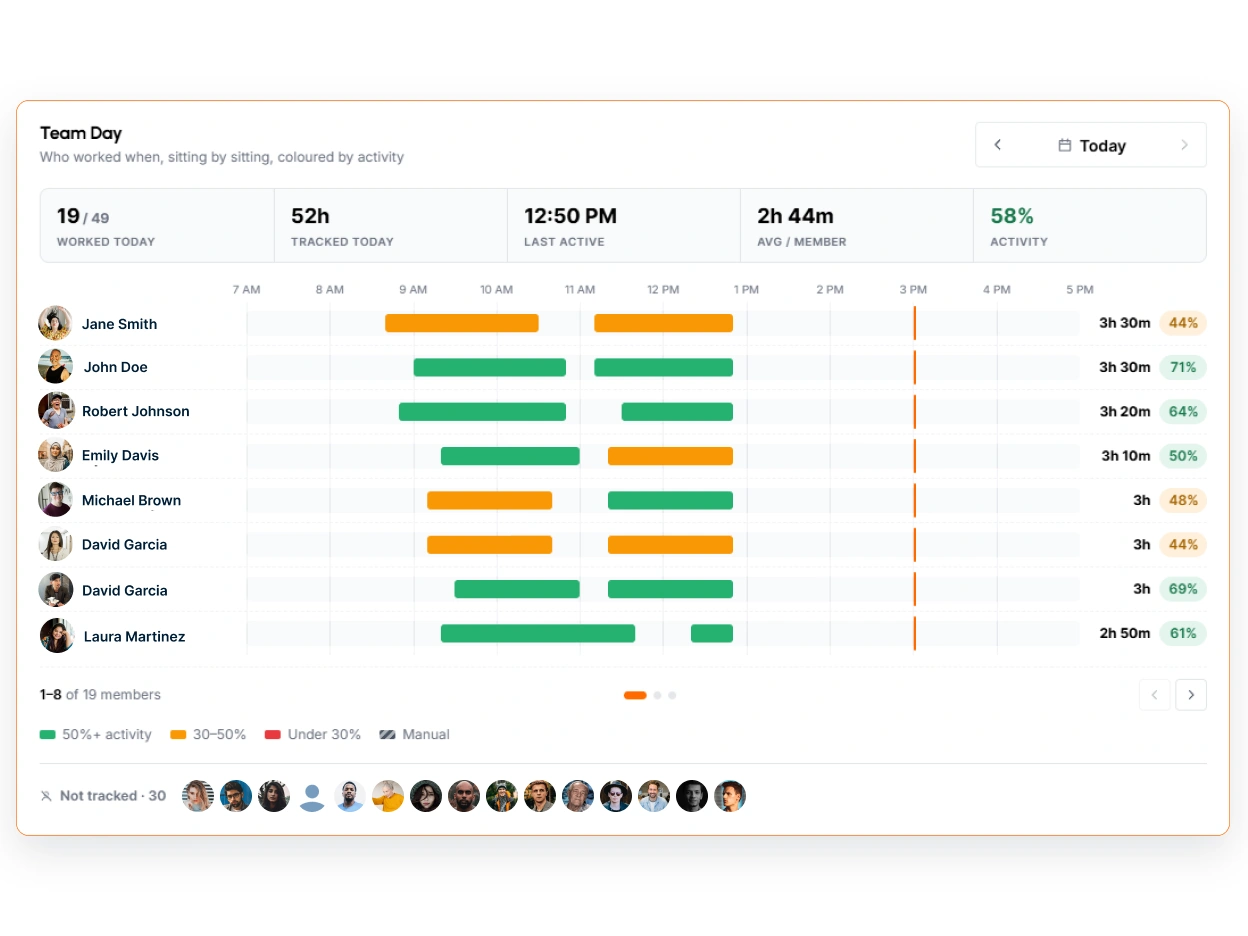Click the 1–8 of 19 members text
1248x936 pixels.
[x=100, y=695]
